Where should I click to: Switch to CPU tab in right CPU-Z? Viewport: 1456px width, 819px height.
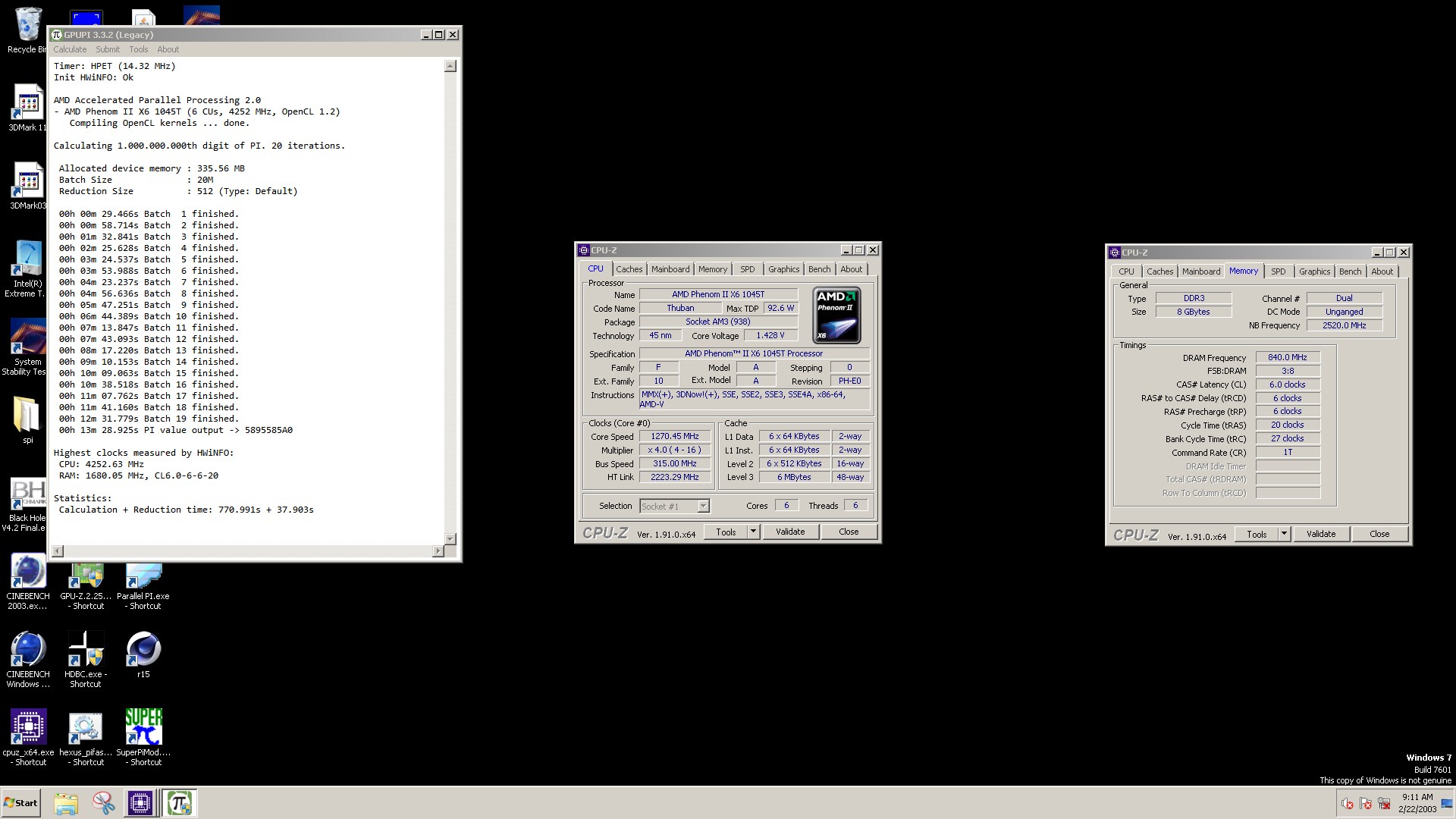1126,271
